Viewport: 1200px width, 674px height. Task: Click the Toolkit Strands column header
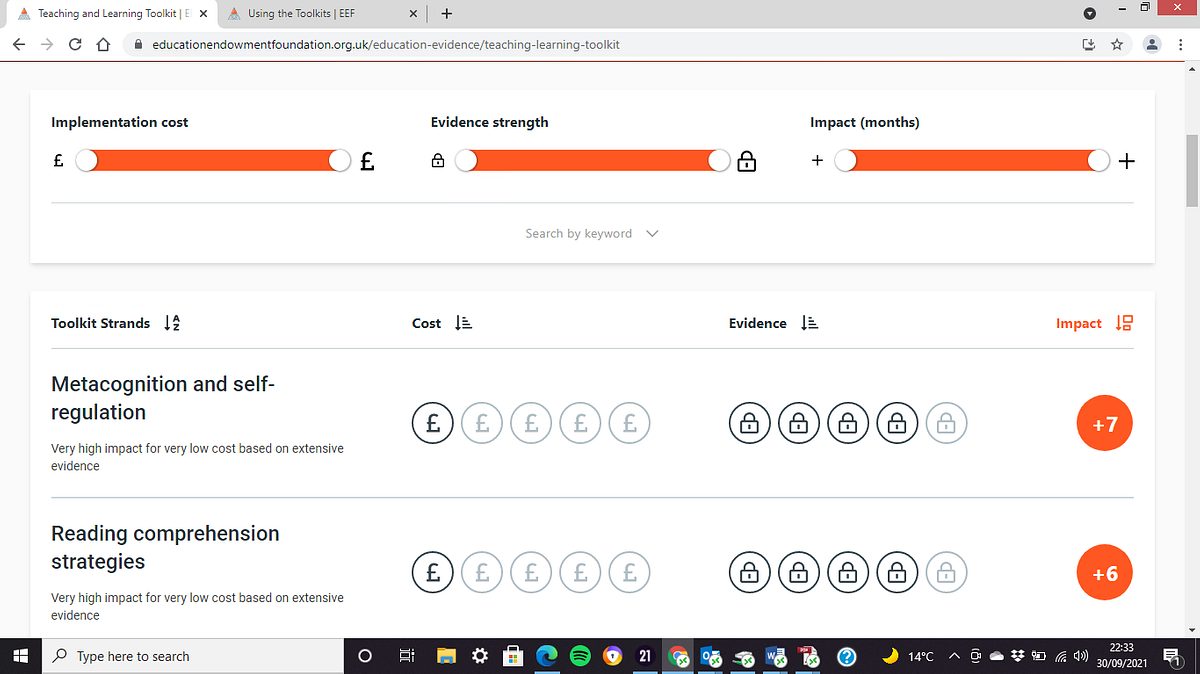(x=100, y=323)
